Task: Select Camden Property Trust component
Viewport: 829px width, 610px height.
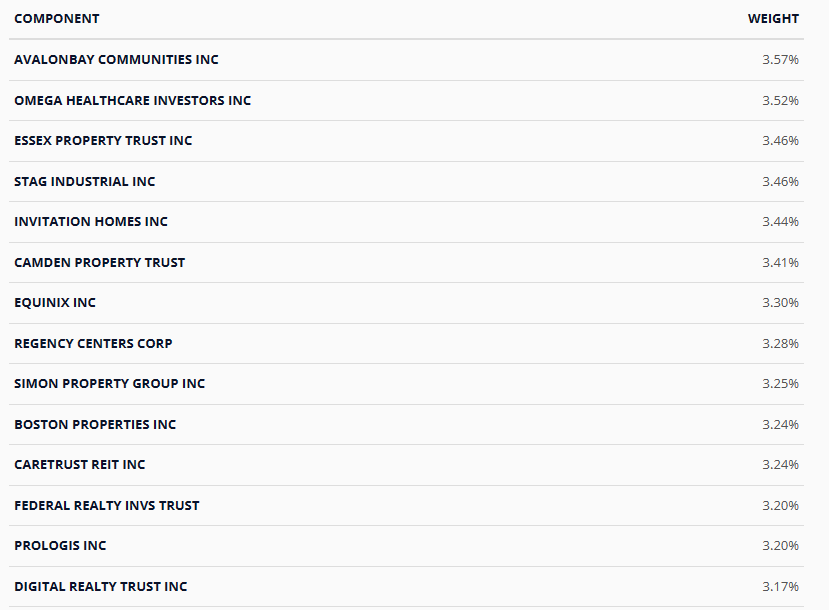Action: tap(100, 263)
